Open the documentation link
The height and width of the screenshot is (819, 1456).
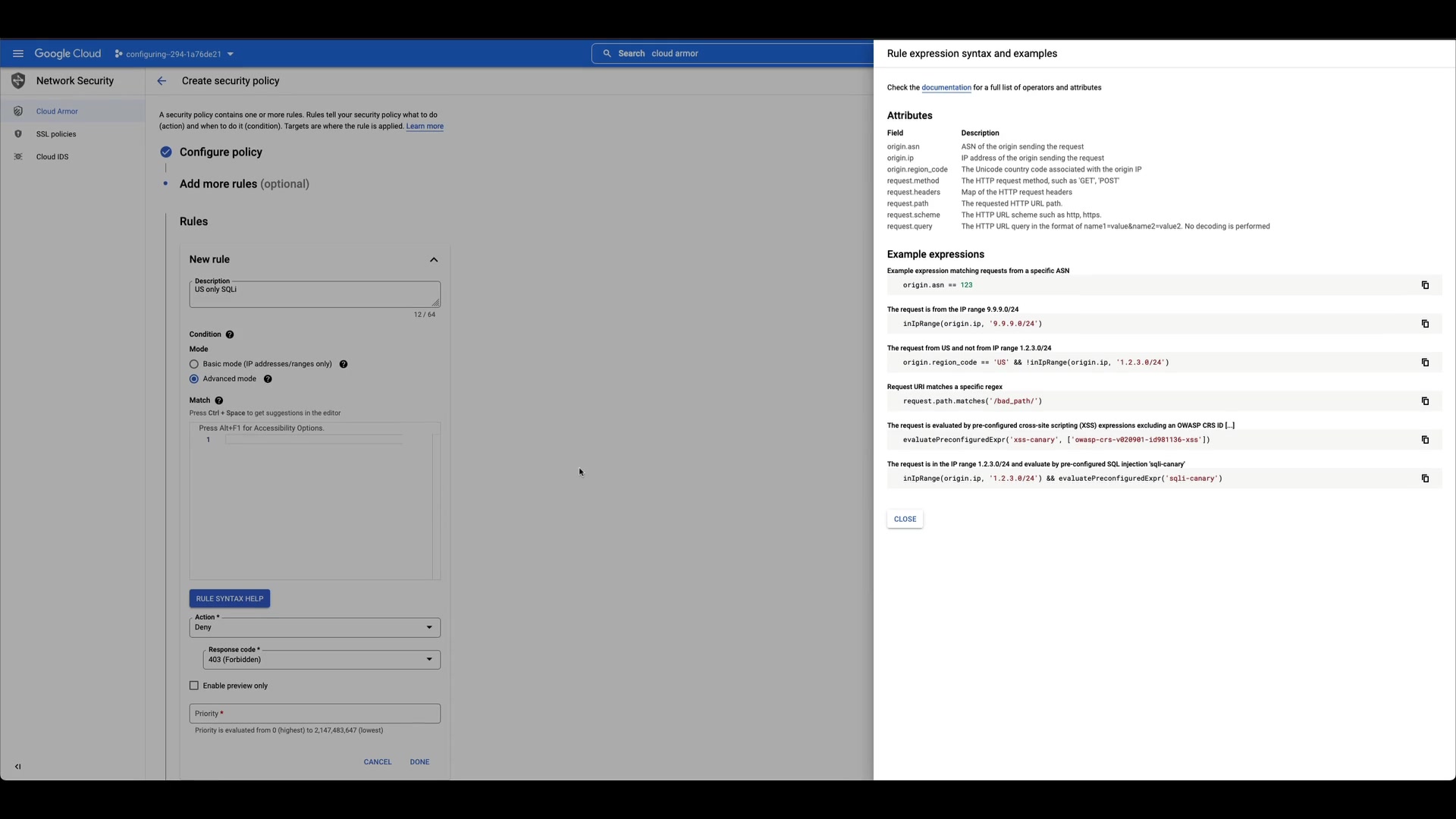click(x=946, y=88)
